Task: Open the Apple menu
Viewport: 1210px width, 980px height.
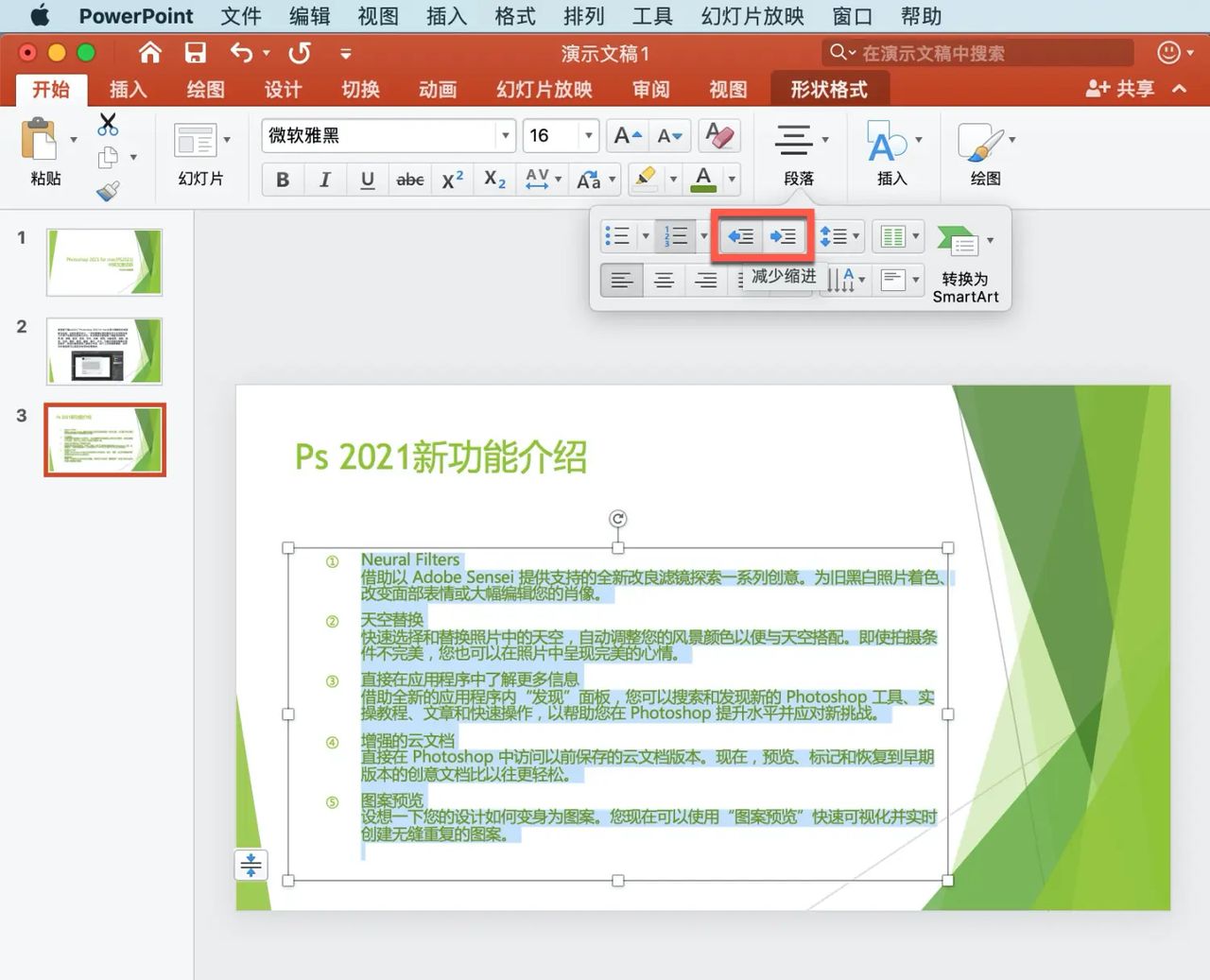Action: tap(40, 16)
